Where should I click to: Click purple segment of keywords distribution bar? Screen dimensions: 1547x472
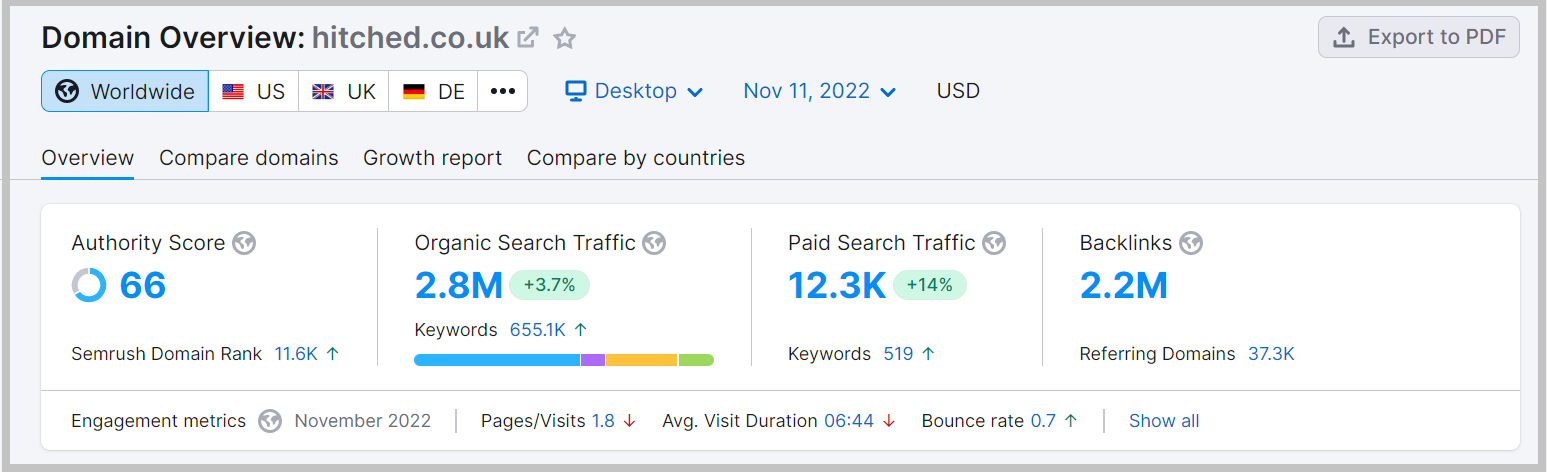click(x=593, y=360)
